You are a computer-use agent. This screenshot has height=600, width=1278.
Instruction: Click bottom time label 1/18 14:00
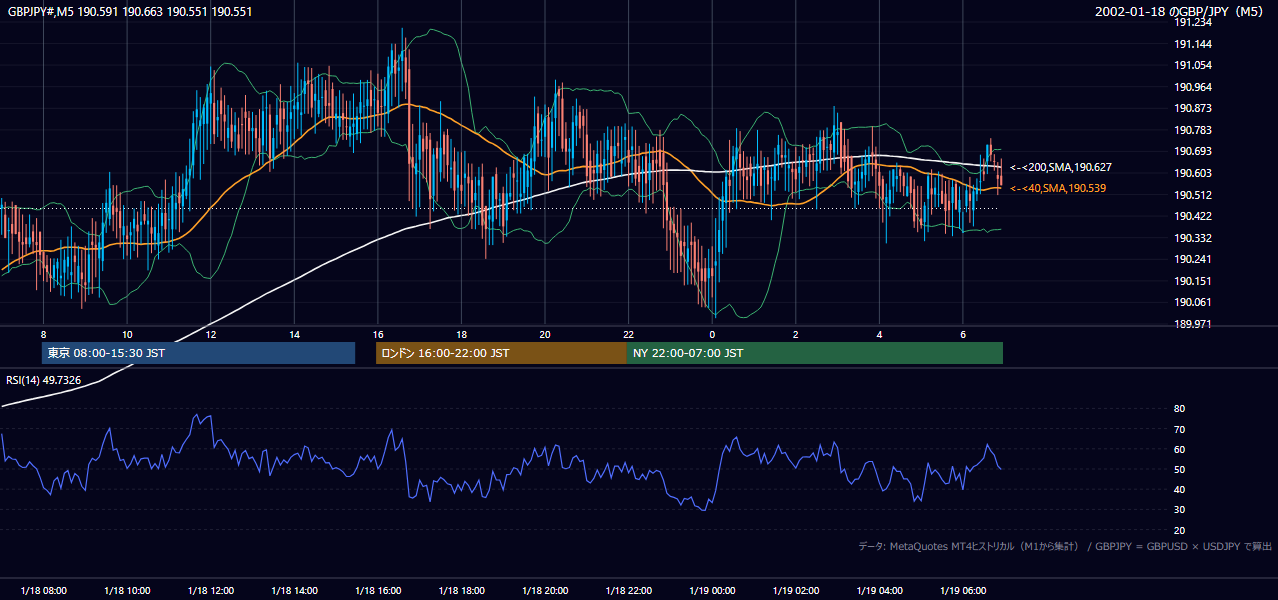(x=294, y=591)
